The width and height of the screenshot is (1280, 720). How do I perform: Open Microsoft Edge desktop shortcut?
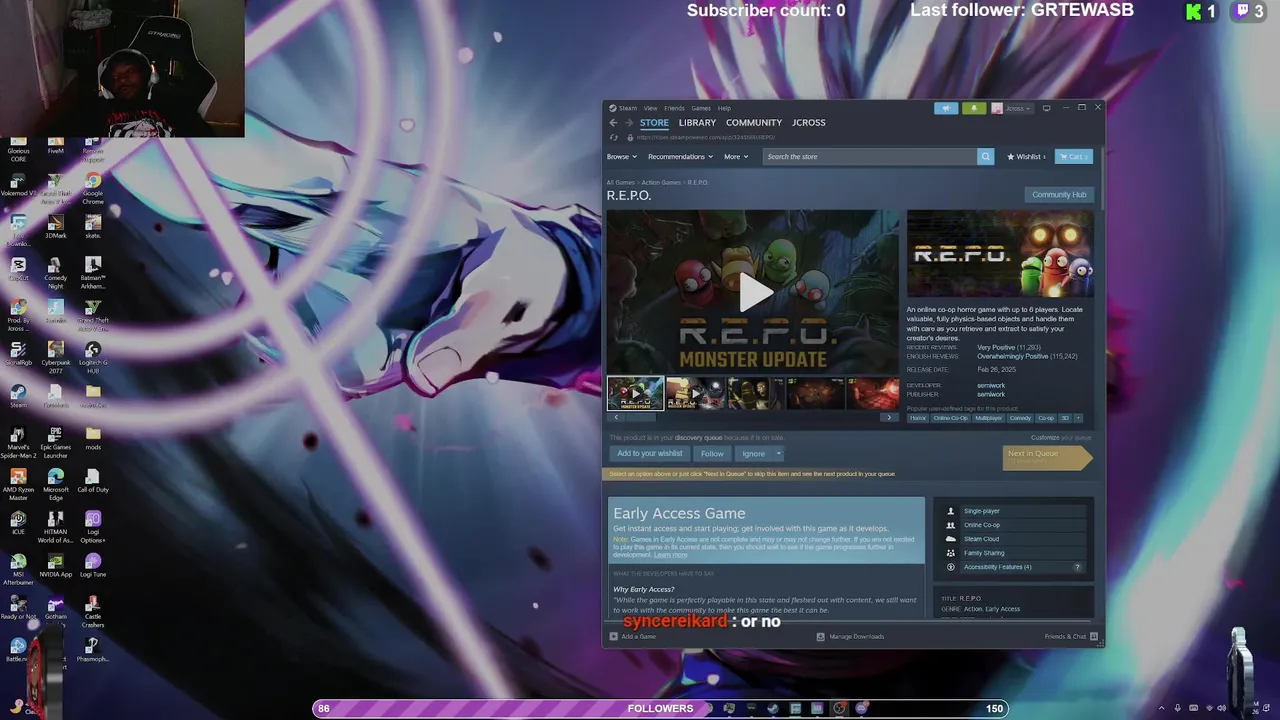[x=56, y=483]
